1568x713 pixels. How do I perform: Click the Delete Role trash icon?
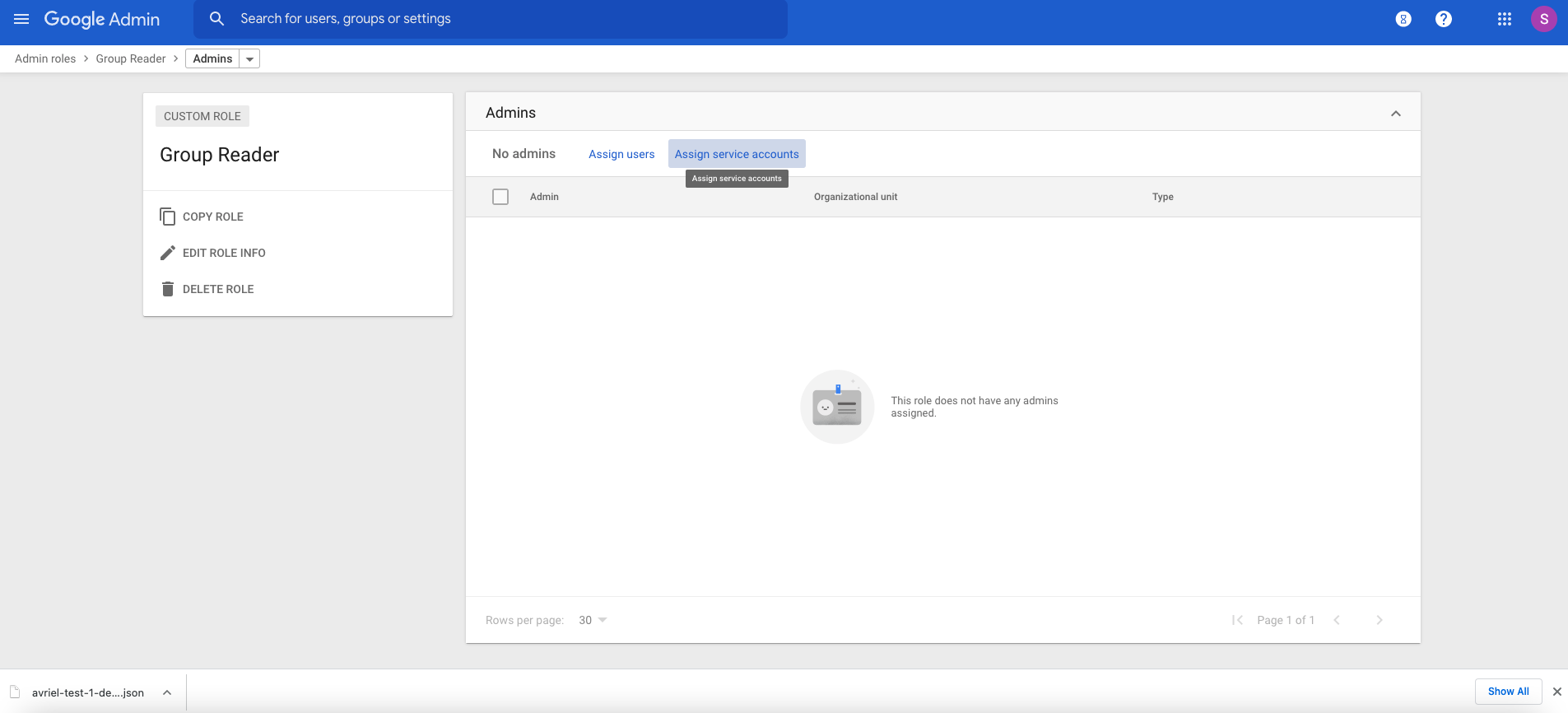coord(168,289)
